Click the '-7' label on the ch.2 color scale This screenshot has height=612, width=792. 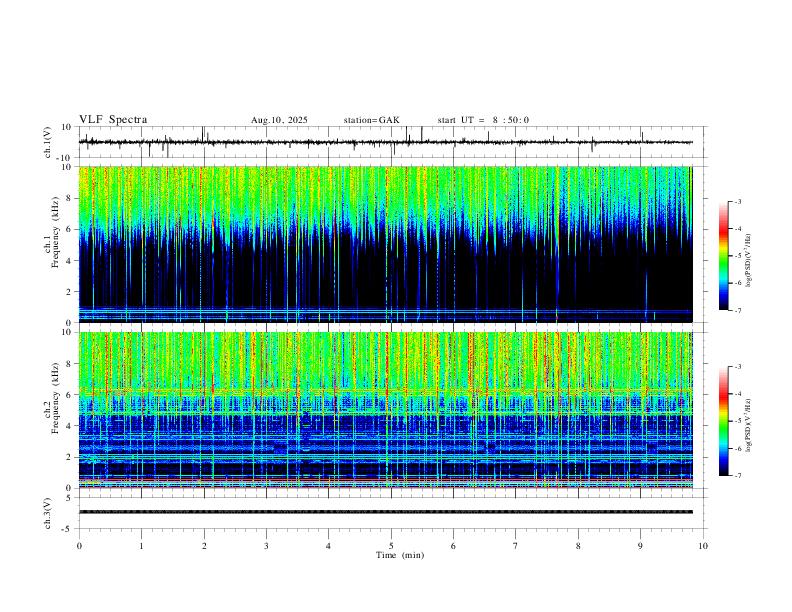tap(737, 476)
